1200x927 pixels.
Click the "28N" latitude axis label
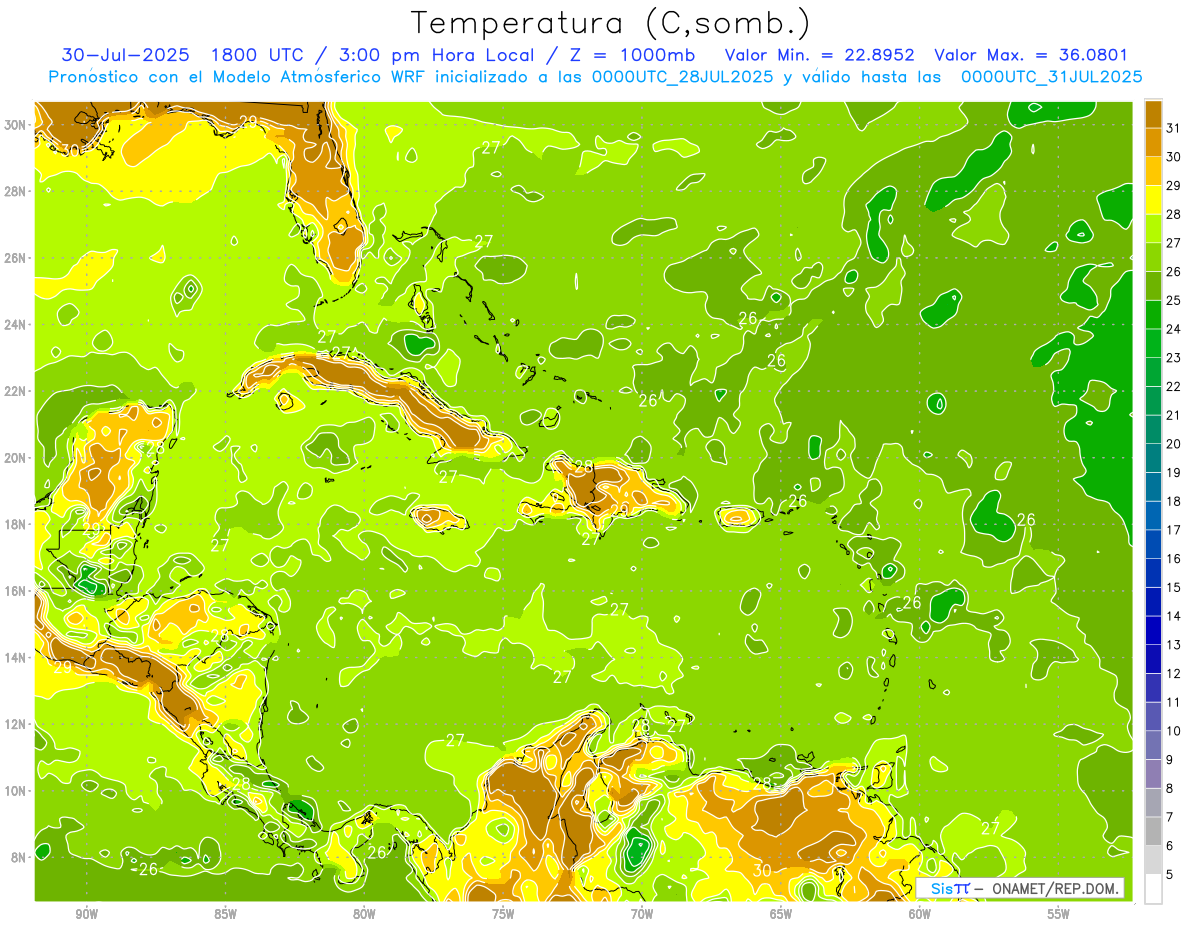[x=16, y=191]
